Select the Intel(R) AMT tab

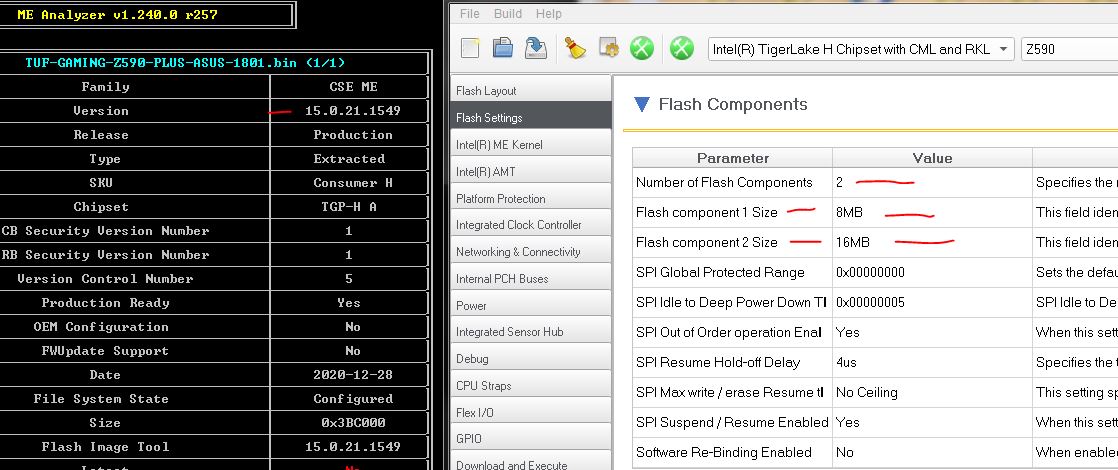click(531, 172)
